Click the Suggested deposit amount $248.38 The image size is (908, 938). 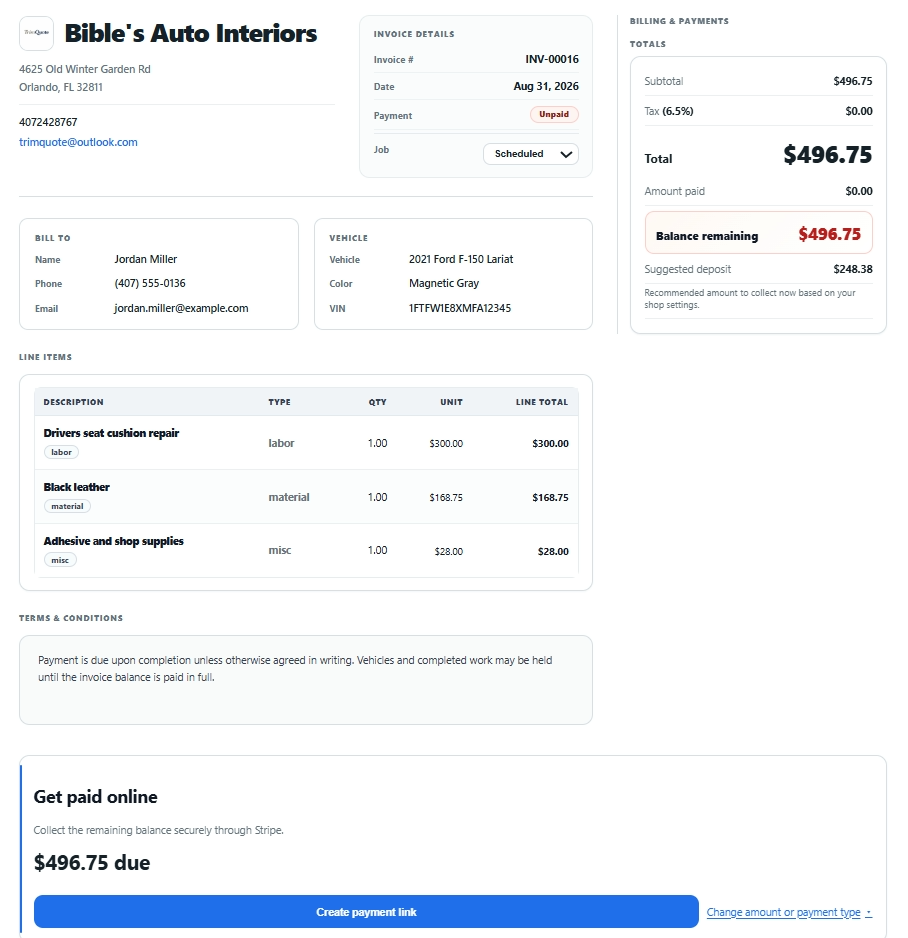[x=853, y=269]
